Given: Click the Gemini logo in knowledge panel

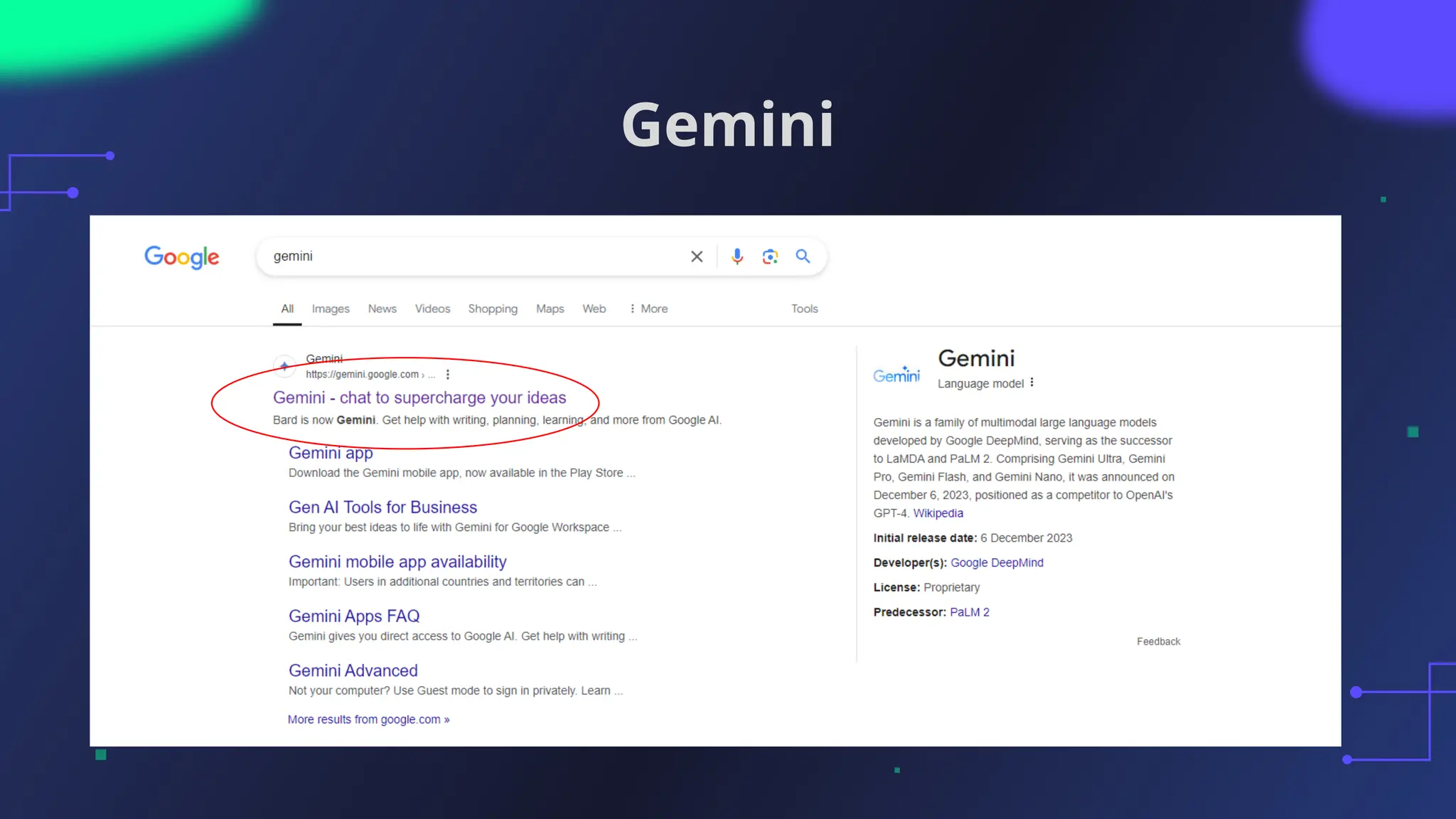Looking at the screenshot, I should (x=896, y=374).
